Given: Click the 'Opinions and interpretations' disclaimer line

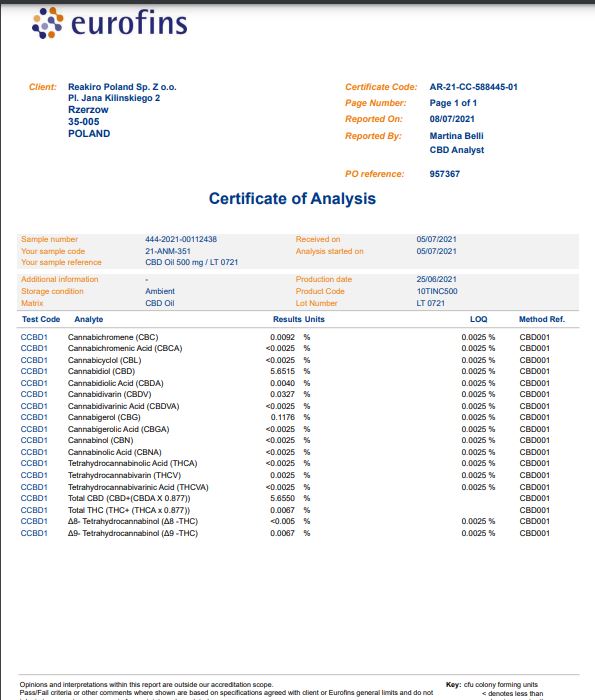Looking at the screenshot, I should [146, 684].
